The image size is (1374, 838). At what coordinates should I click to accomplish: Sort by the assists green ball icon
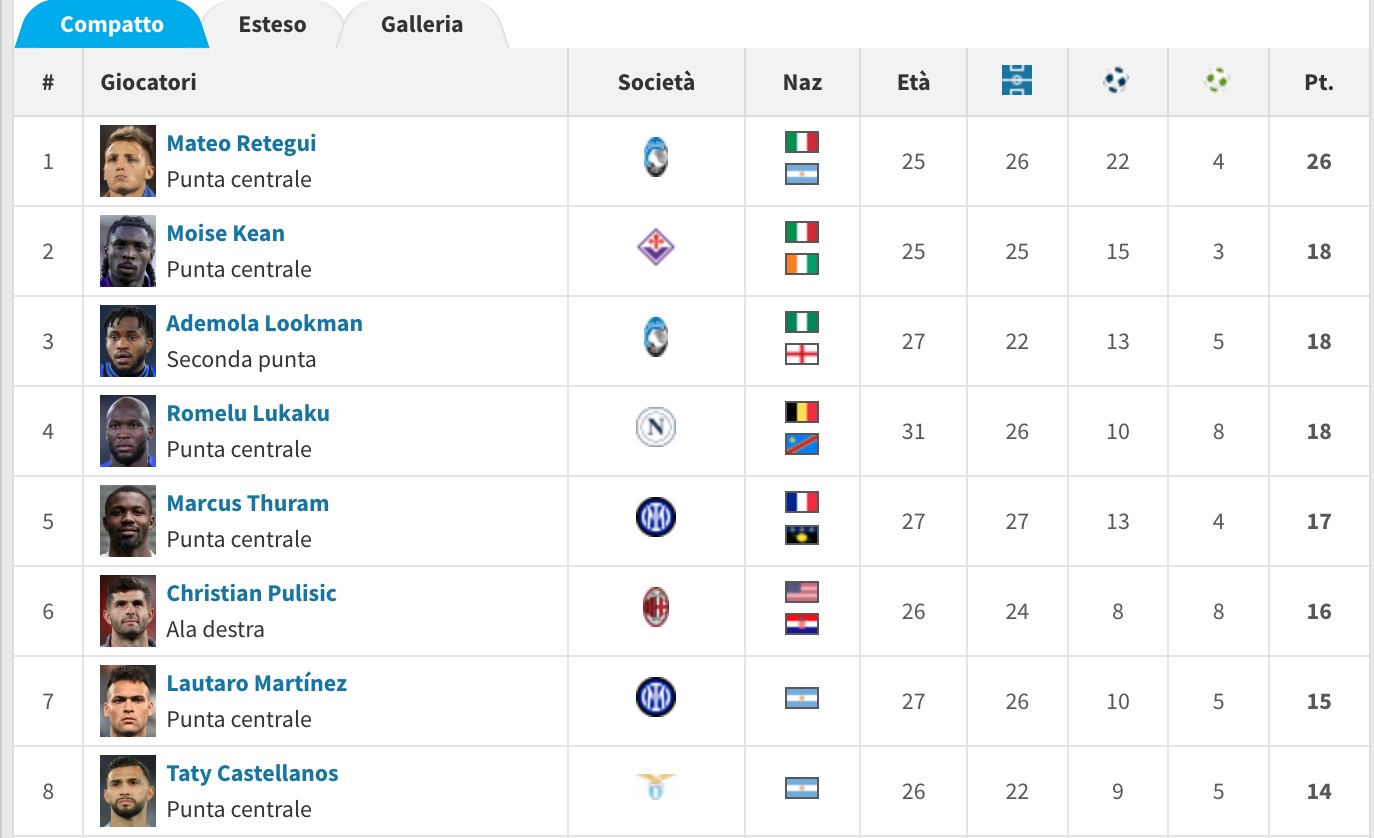(x=1217, y=81)
